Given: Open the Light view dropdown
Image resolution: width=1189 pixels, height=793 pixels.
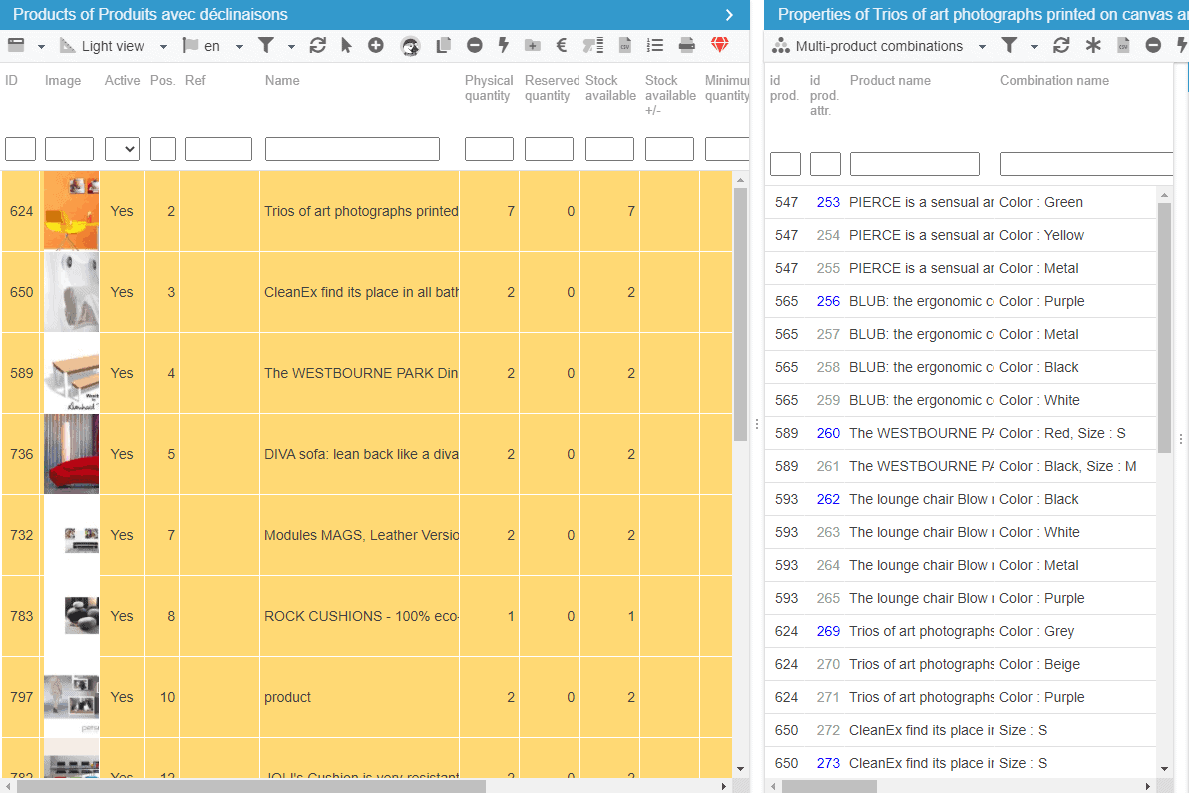Looking at the screenshot, I should 113,46.
